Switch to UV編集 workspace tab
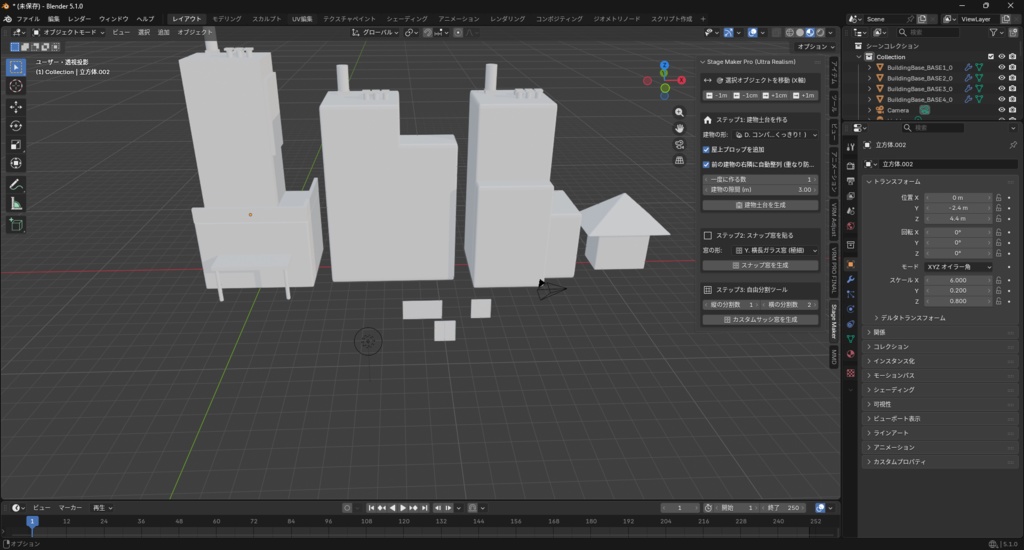Screen dimensions: 1024x550 [302, 19]
